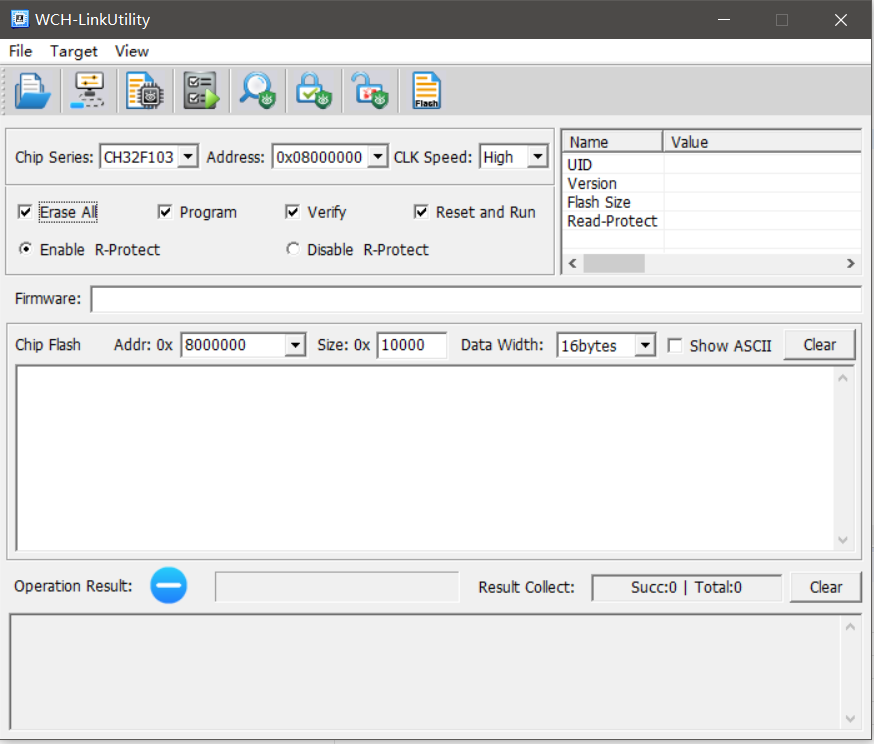Click up arrow of log area scrollbar
This screenshot has height=744, width=874.
click(x=850, y=627)
